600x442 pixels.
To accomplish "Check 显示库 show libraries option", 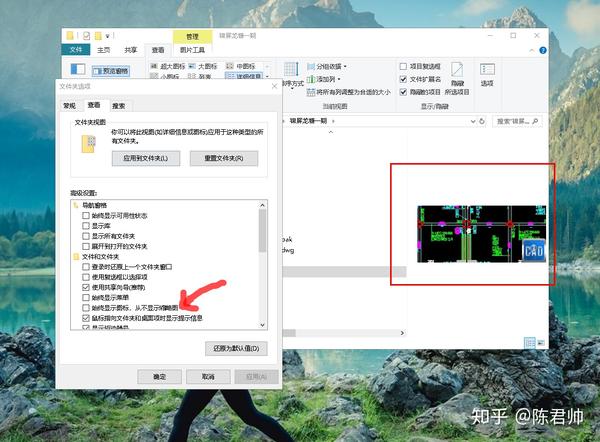I will 86,226.
